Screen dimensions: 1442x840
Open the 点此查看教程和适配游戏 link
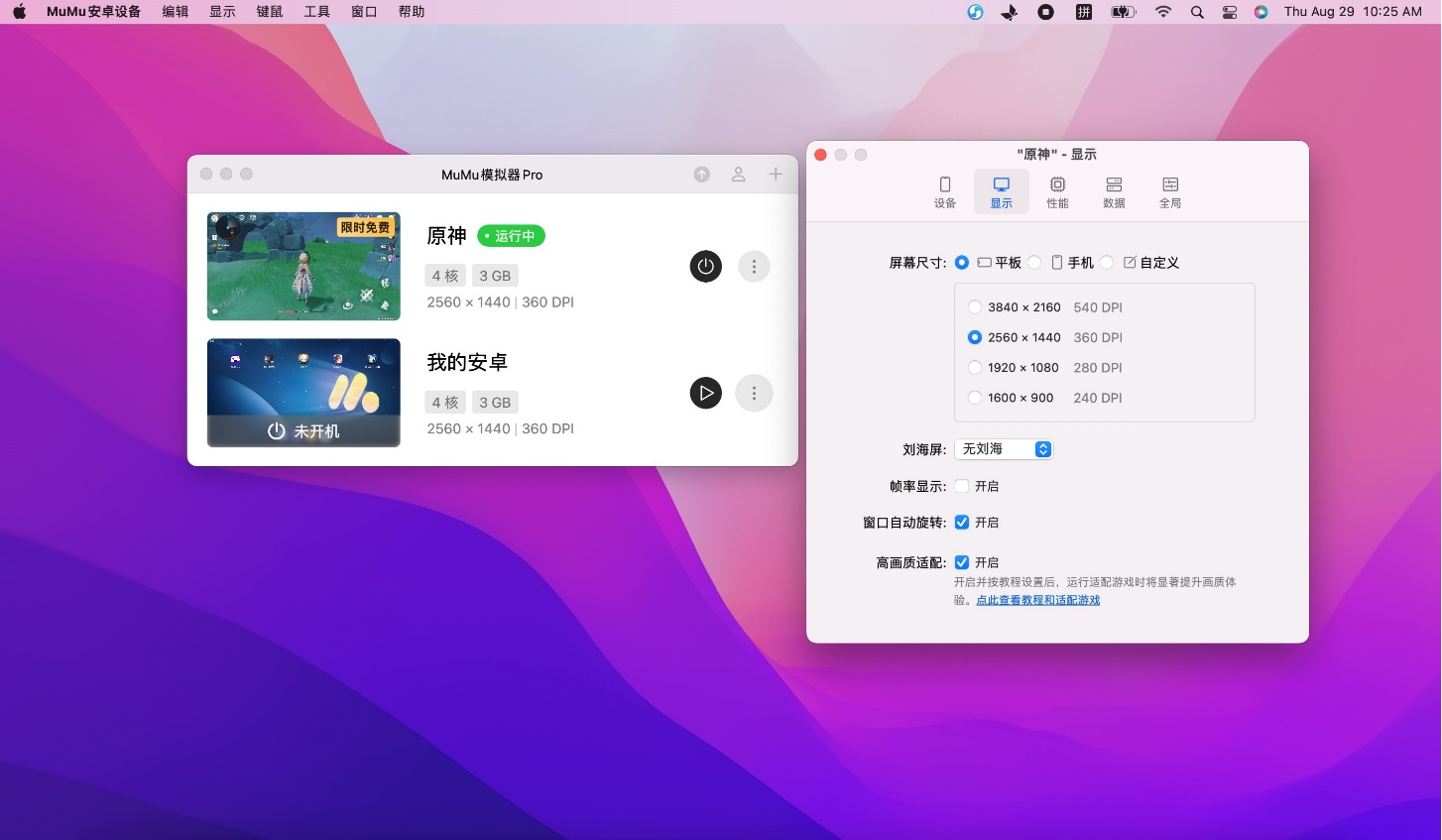point(1038,600)
